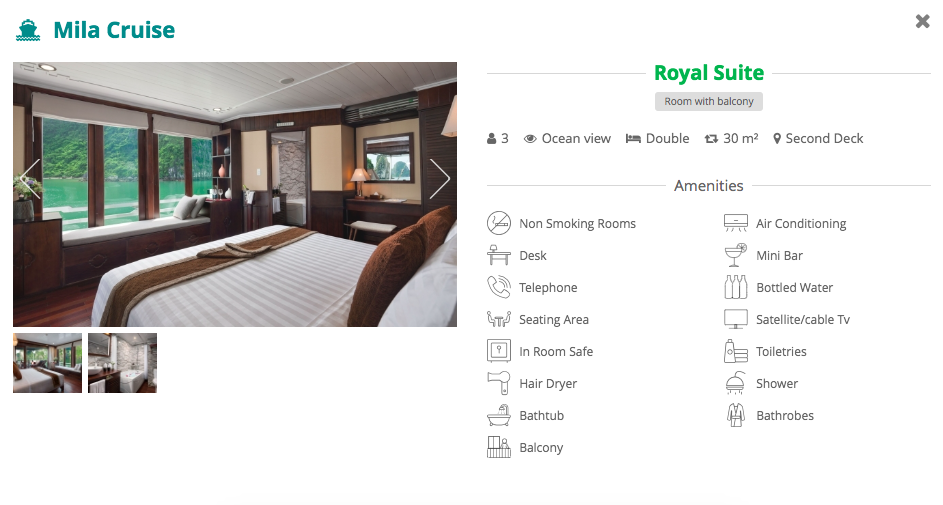Show the next room photo

coord(440,179)
